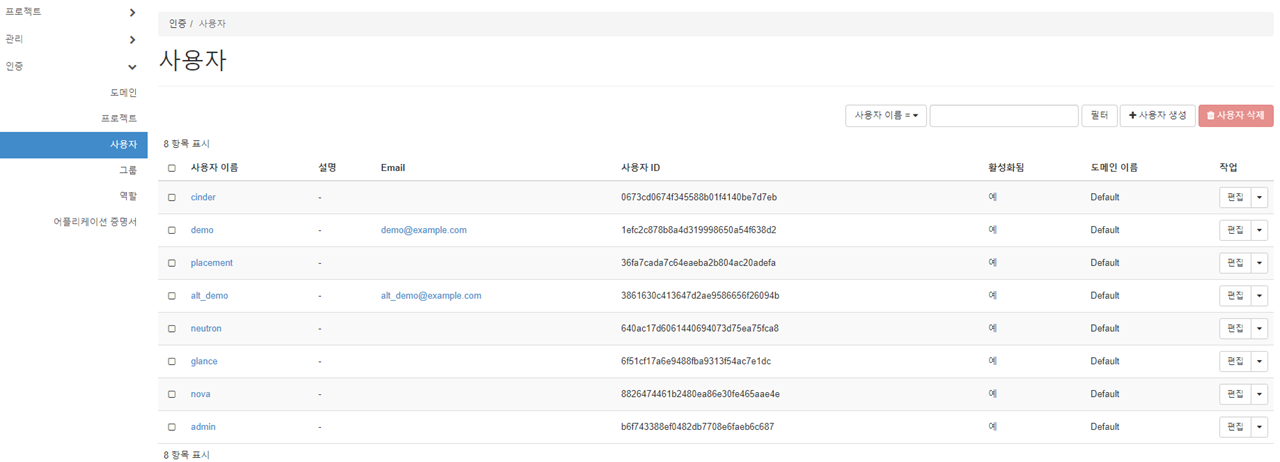Open the glance user link
The height and width of the screenshot is (462, 1280).
pyautogui.click(x=204, y=361)
